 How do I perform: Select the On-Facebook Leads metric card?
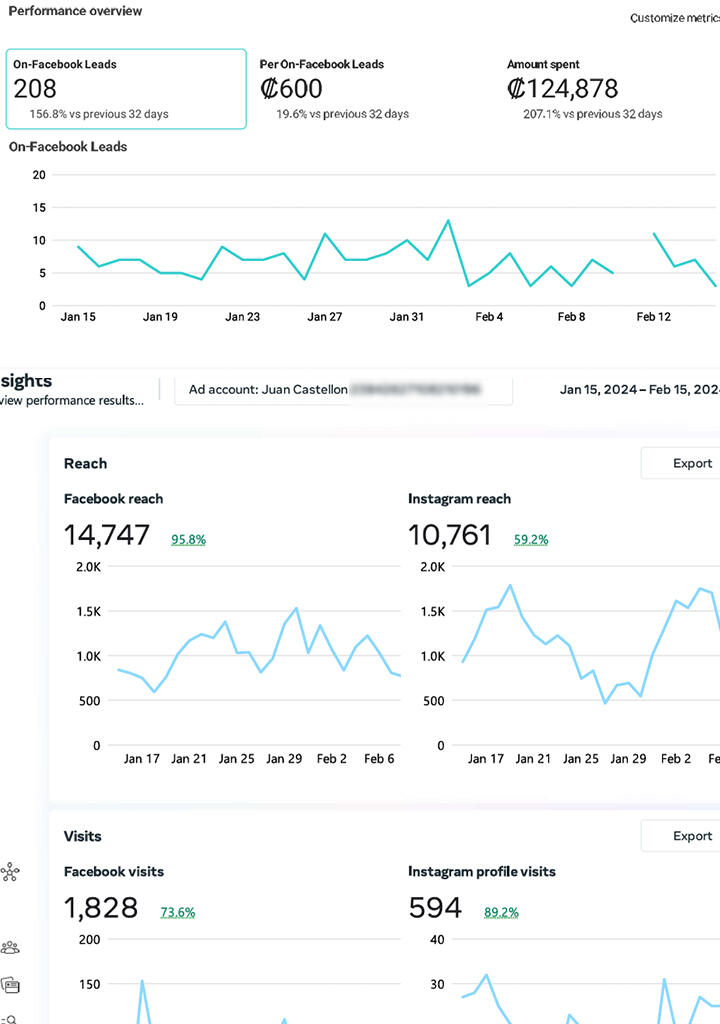click(x=126, y=89)
